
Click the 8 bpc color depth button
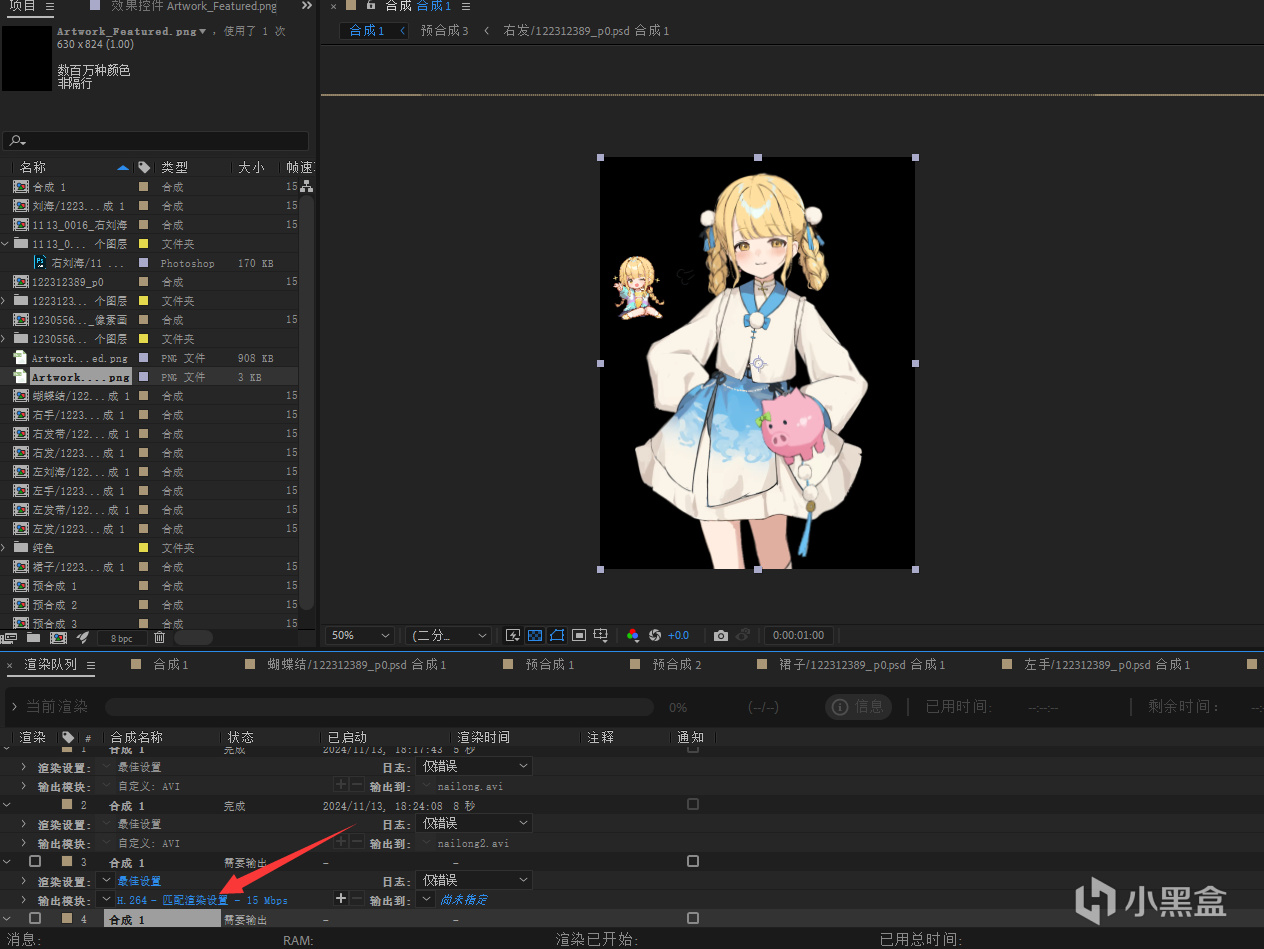[x=121, y=637]
